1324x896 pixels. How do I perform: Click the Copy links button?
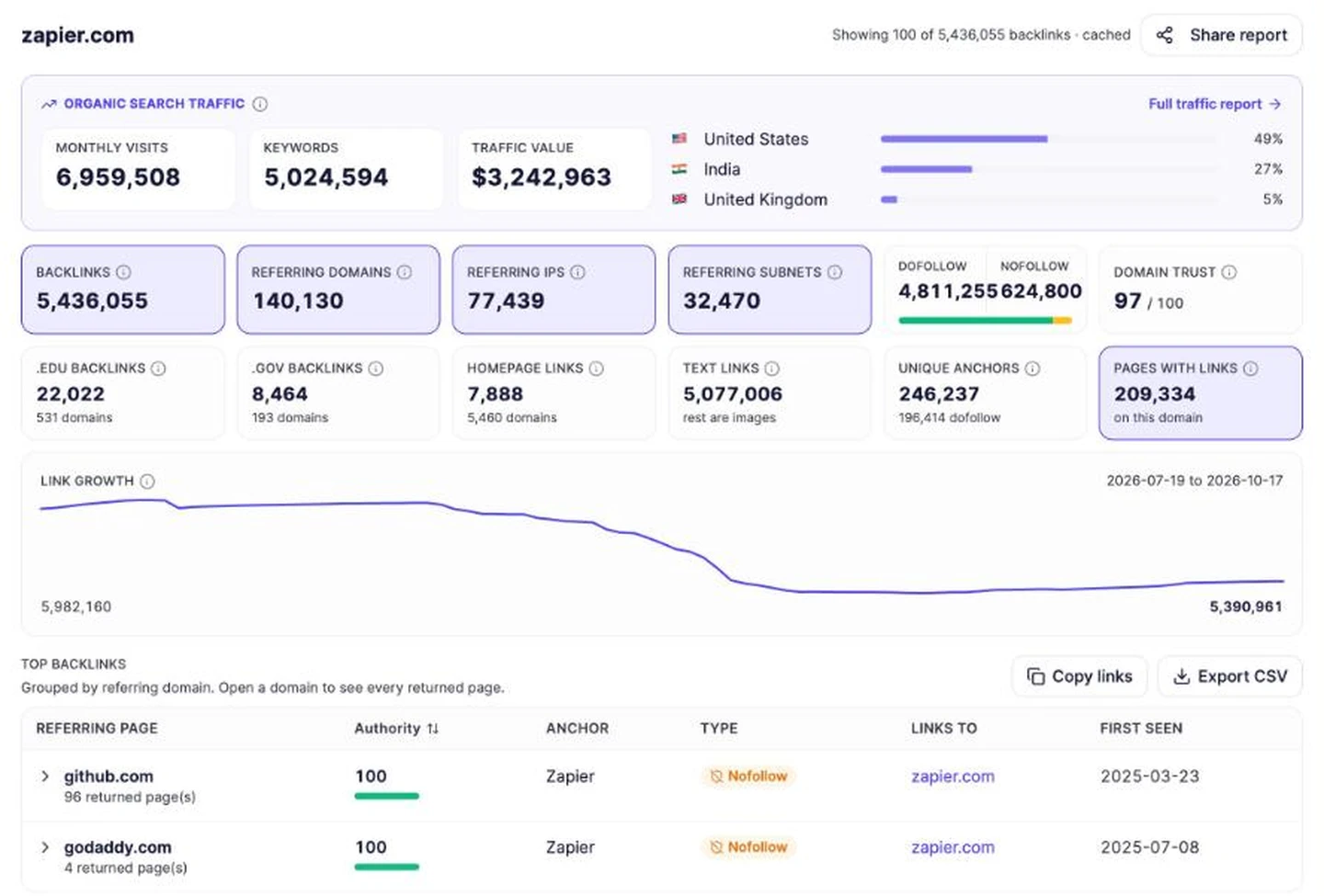(1079, 676)
